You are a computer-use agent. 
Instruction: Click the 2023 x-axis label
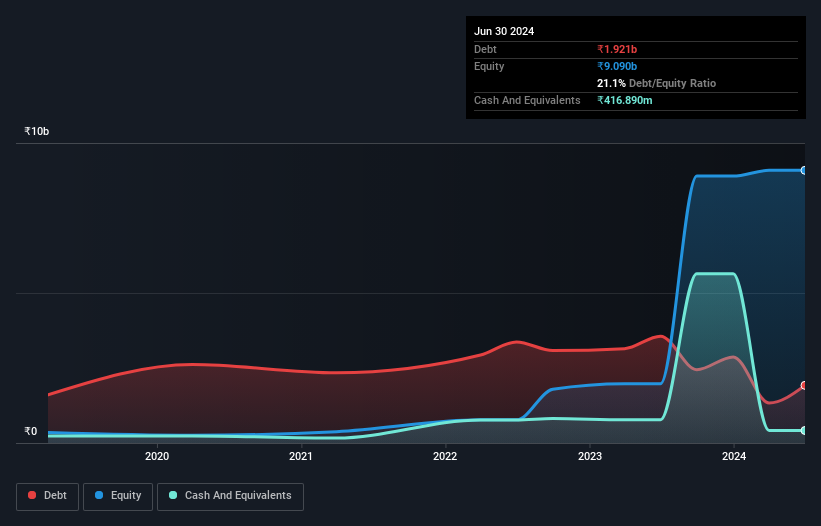pyautogui.click(x=590, y=456)
